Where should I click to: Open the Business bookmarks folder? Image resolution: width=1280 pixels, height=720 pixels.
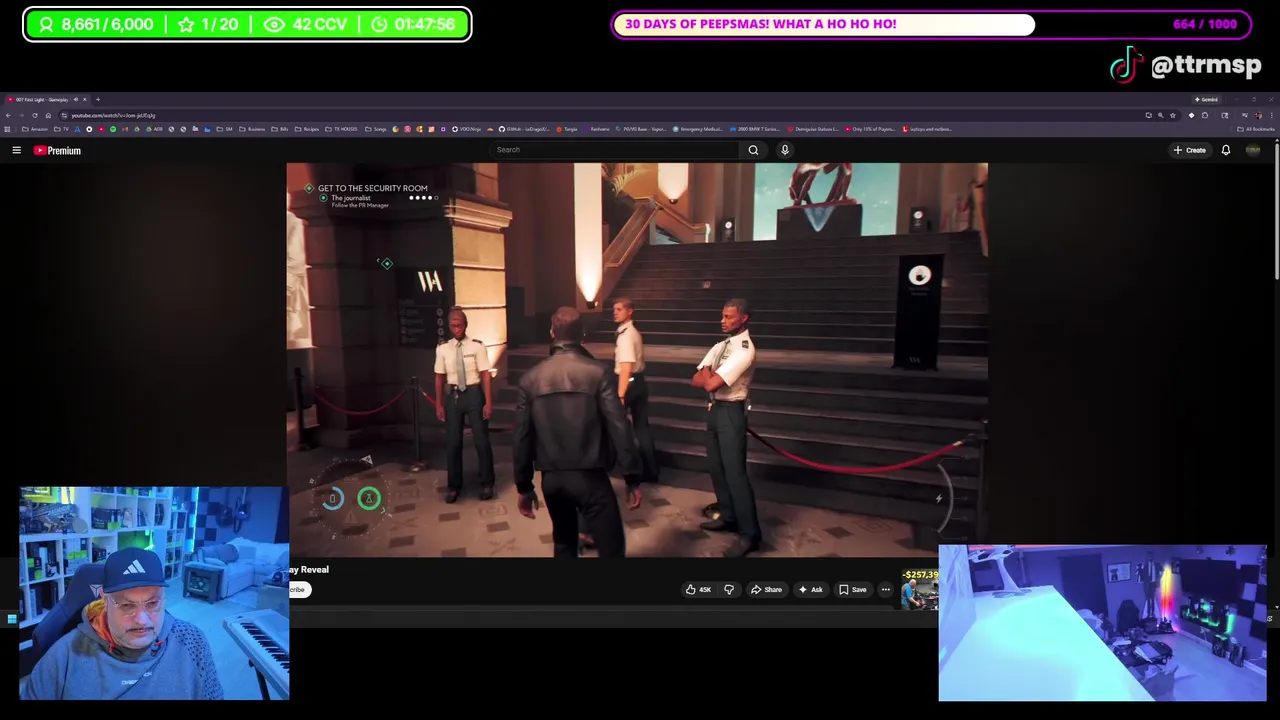252,129
